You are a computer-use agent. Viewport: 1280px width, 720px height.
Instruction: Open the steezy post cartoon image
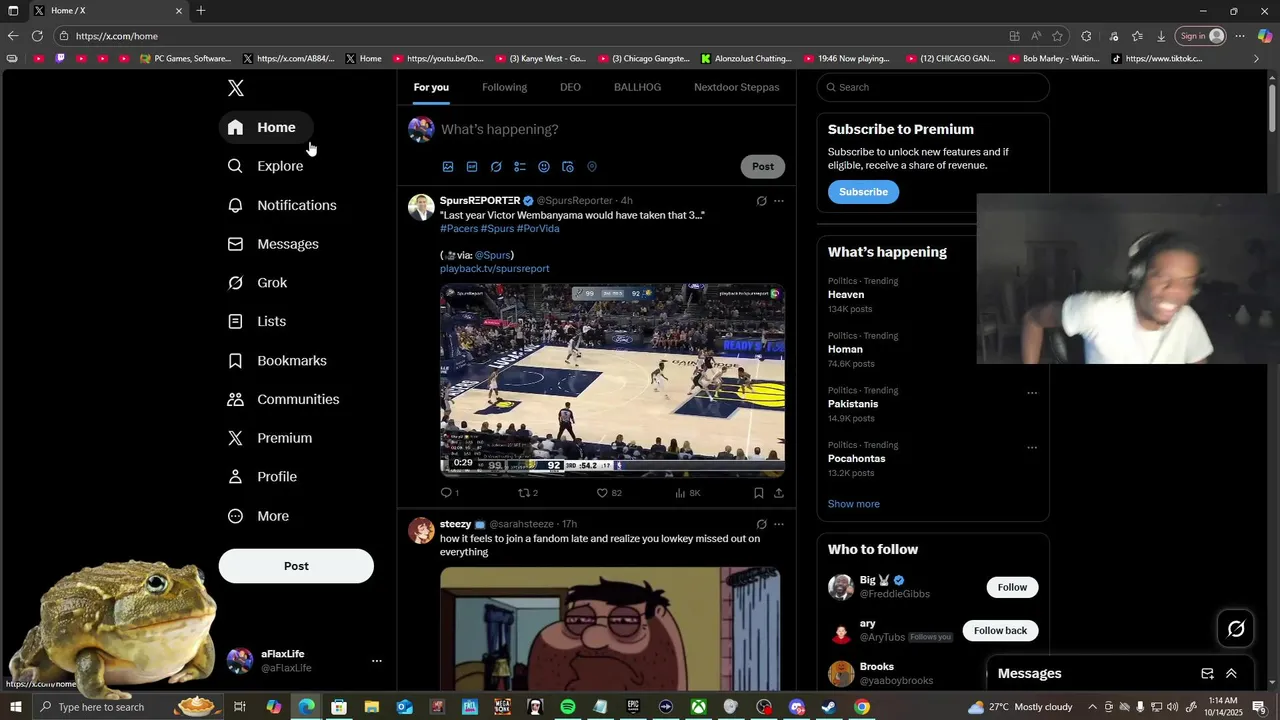click(x=610, y=629)
